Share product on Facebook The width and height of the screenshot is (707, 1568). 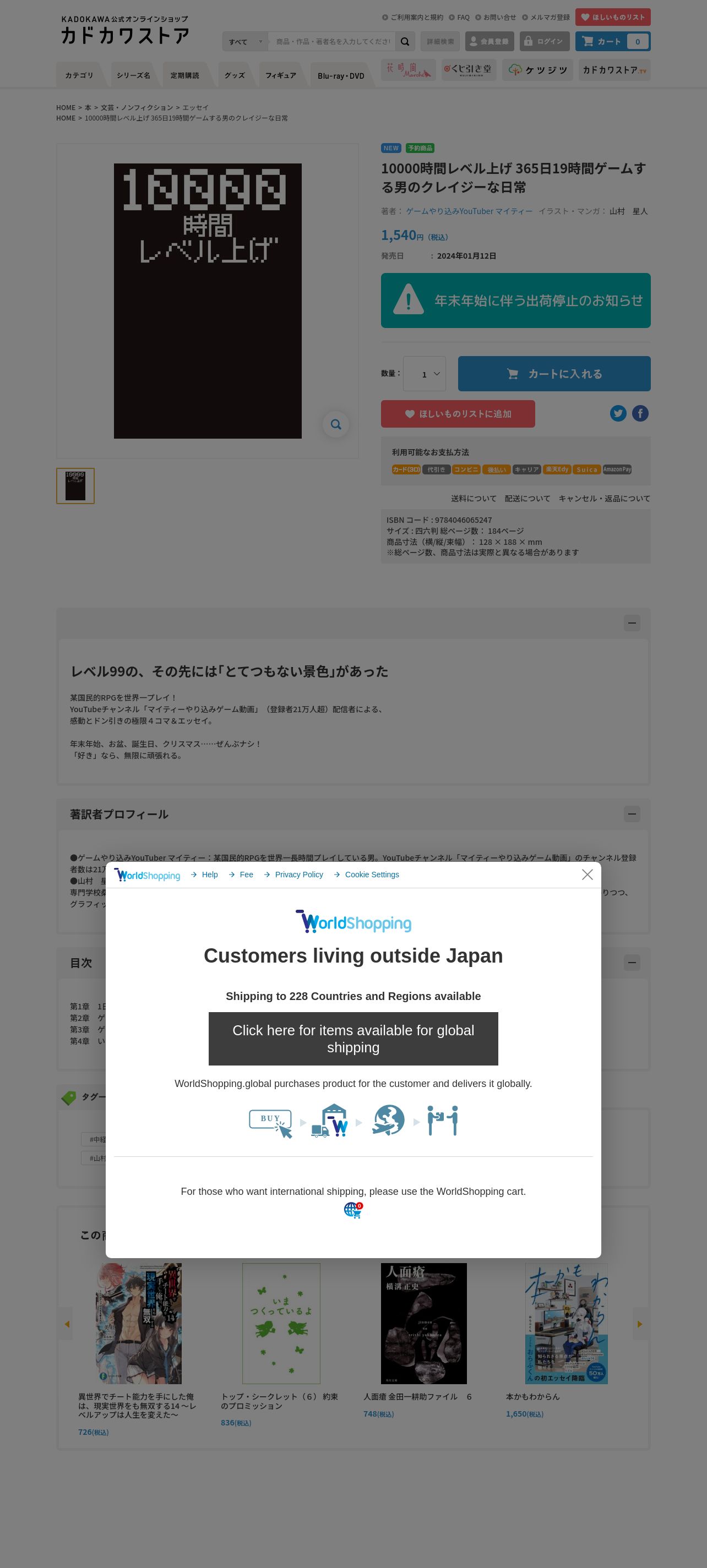pos(640,413)
